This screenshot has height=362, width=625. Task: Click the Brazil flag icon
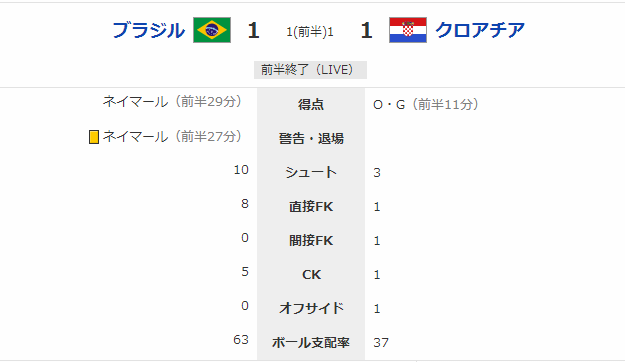pyautogui.click(x=212, y=30)
